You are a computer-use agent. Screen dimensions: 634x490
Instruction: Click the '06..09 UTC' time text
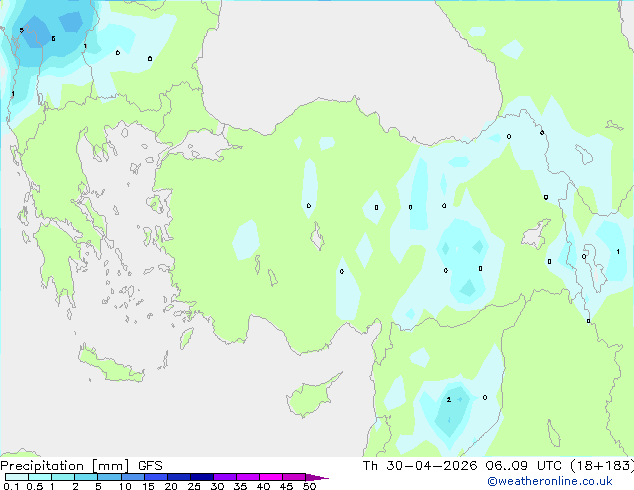coord(523,466)
